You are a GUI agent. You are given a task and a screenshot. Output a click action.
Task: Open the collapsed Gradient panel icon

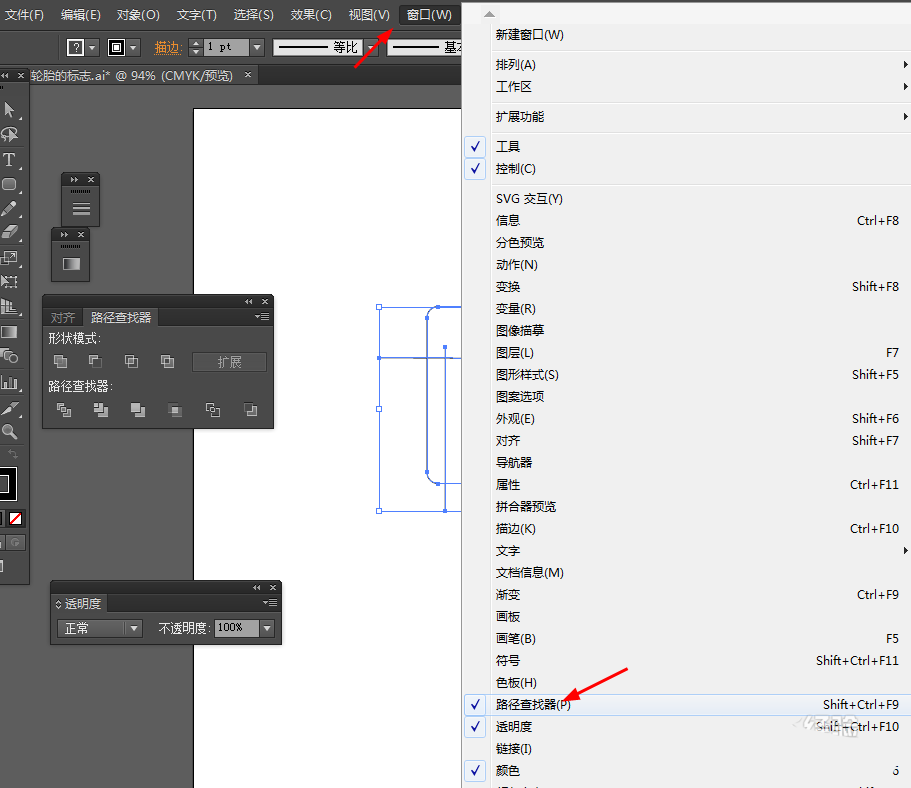tap(71, 264)
